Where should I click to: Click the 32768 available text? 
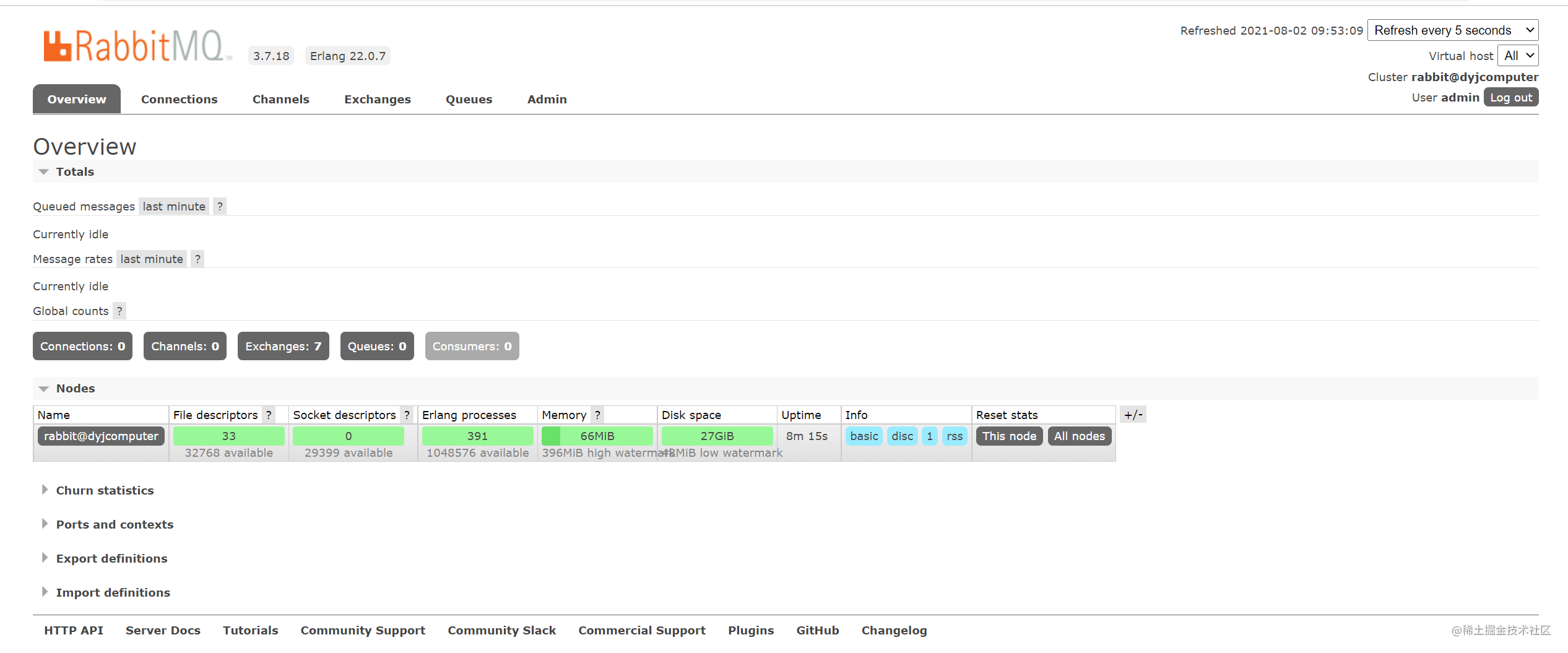229,452
